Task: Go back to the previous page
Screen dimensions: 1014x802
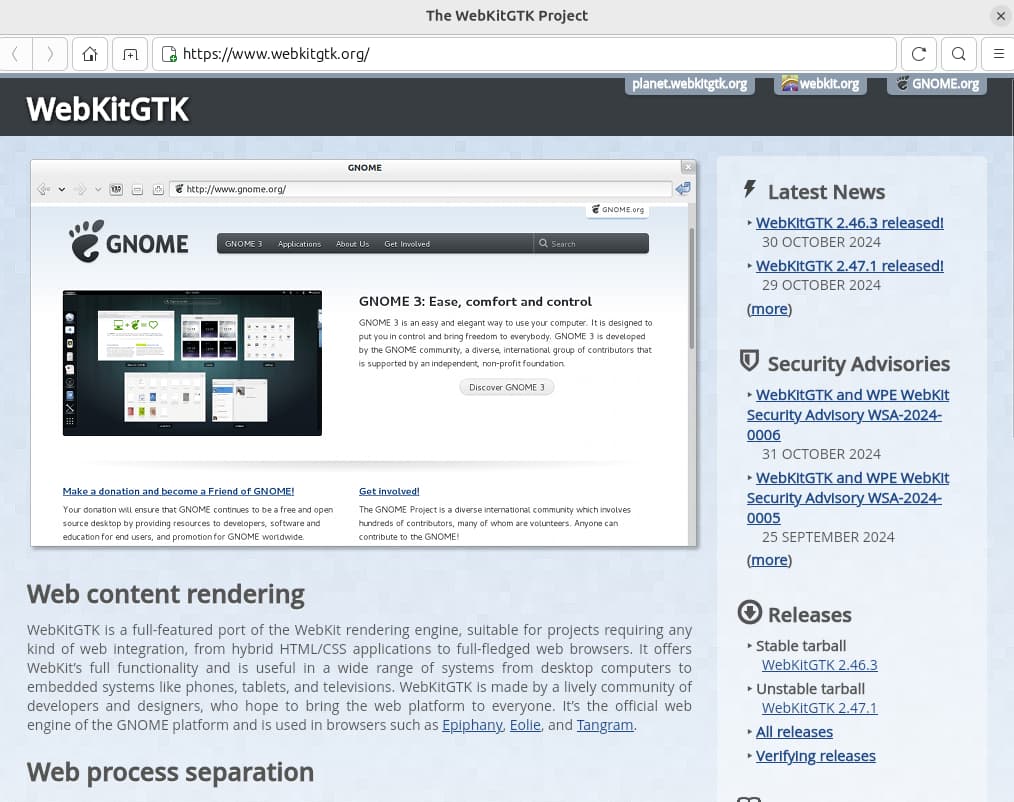Action: pos(16,54)
